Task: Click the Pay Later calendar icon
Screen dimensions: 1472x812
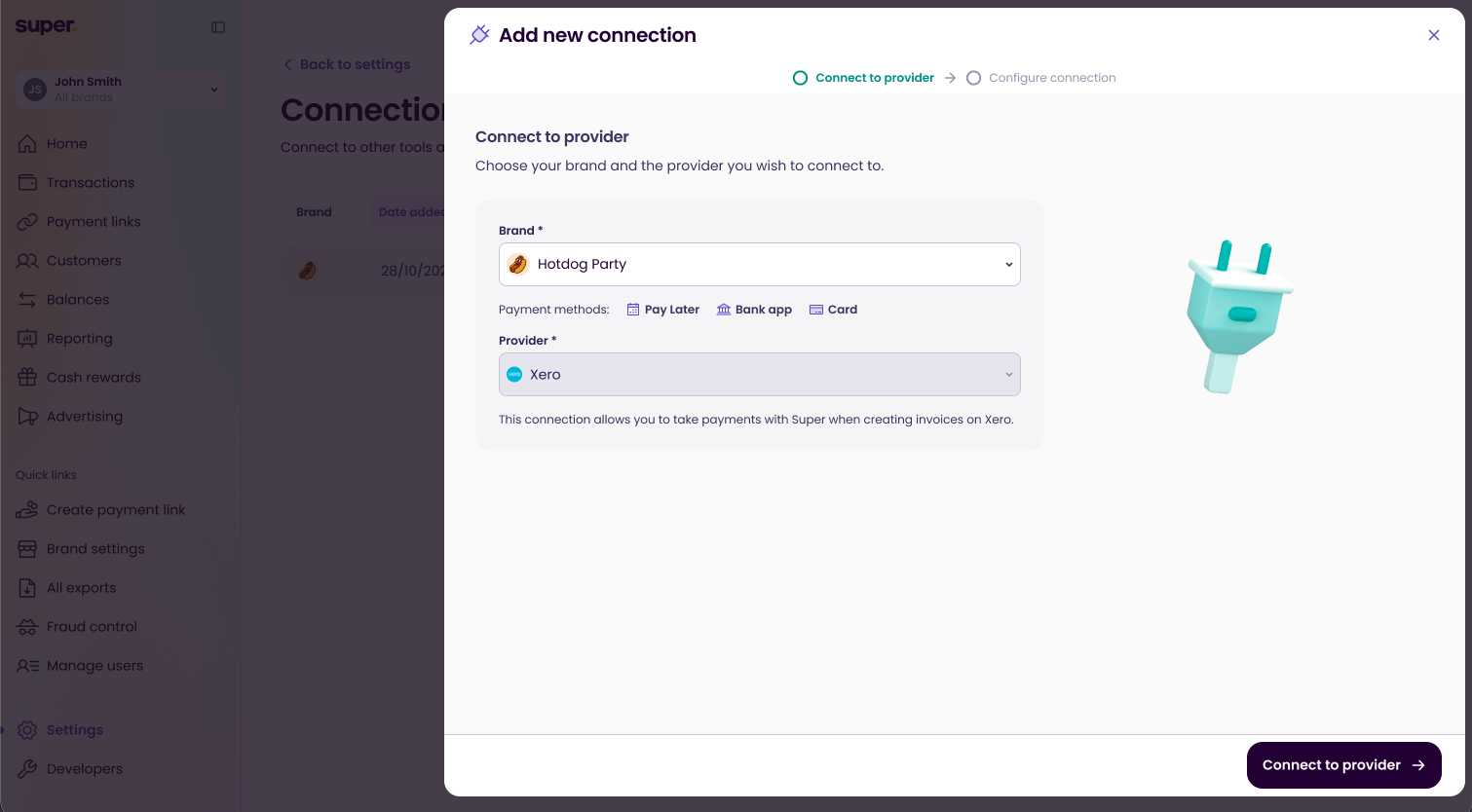Action: point(633,310)
